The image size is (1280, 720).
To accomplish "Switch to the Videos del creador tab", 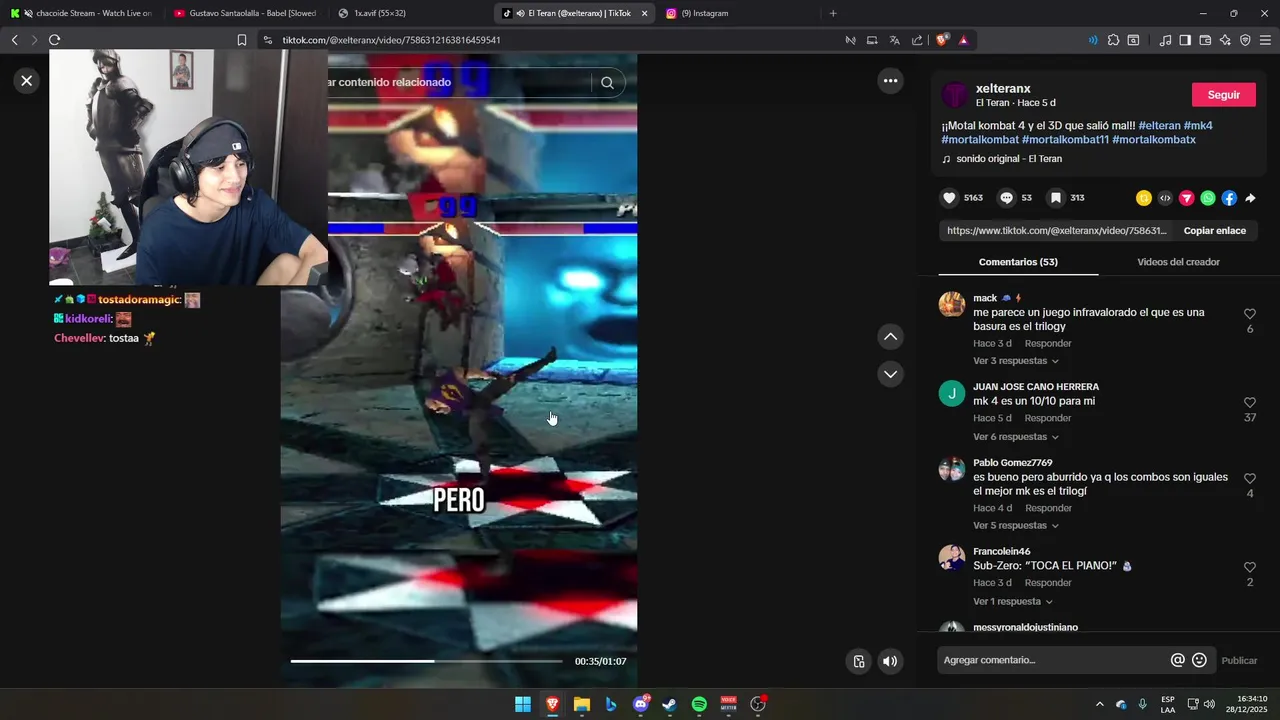I will 1178,262.
